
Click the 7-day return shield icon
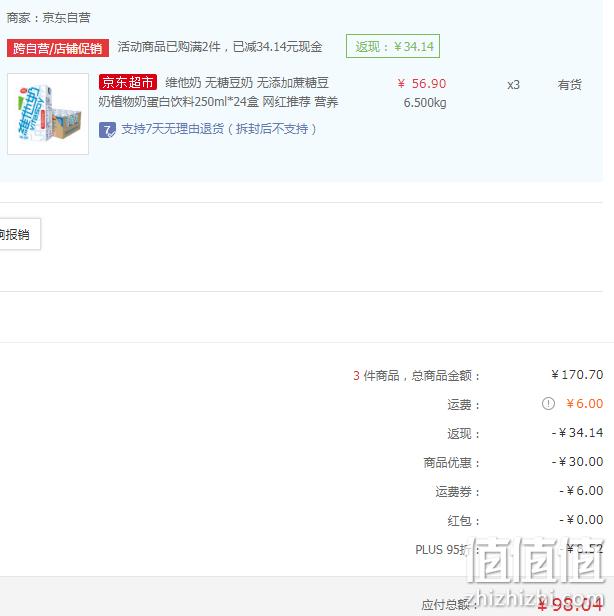107,130
